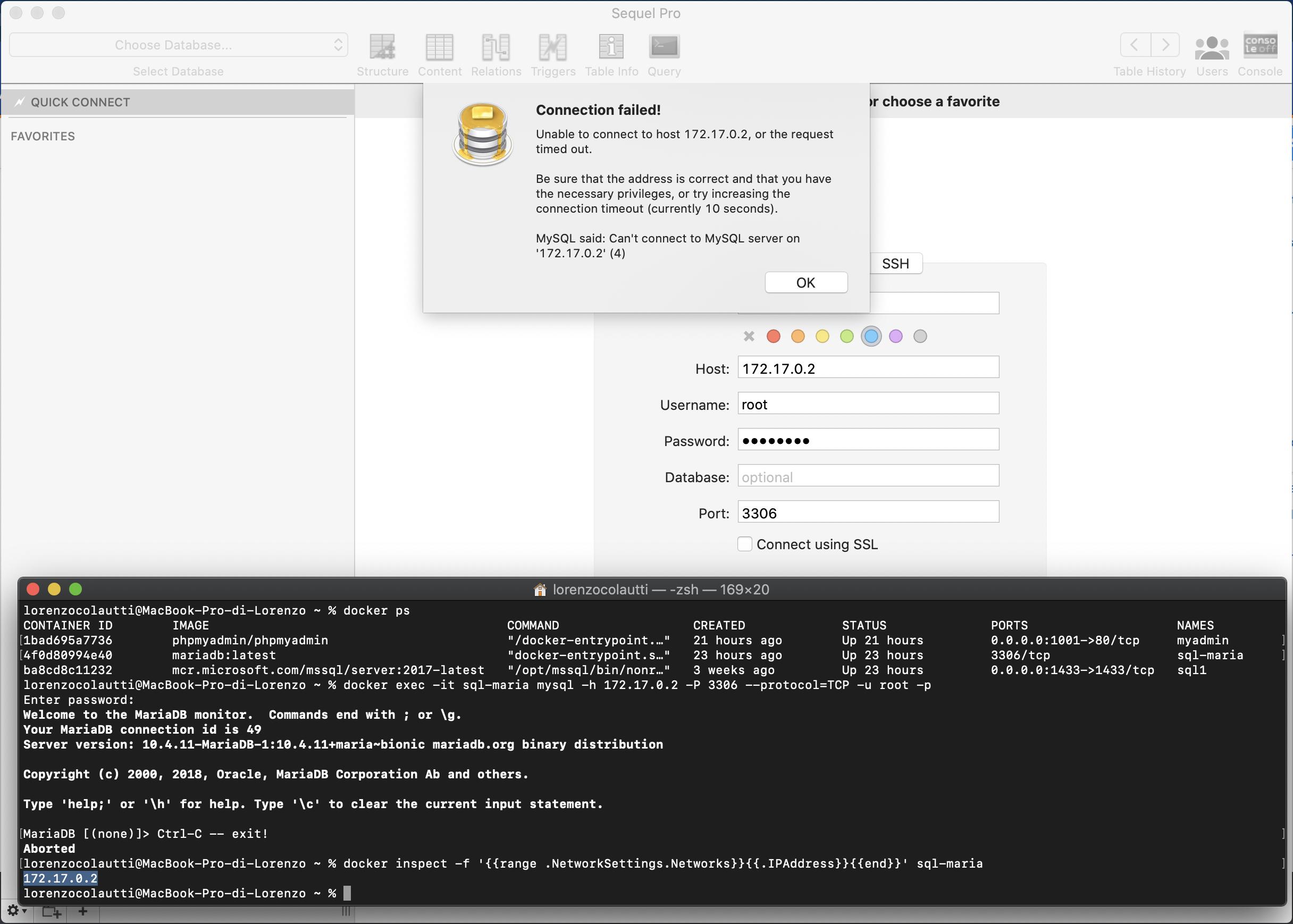Clear the favorite color with X
Screen dimensions: 1293x924
(749, 336)
